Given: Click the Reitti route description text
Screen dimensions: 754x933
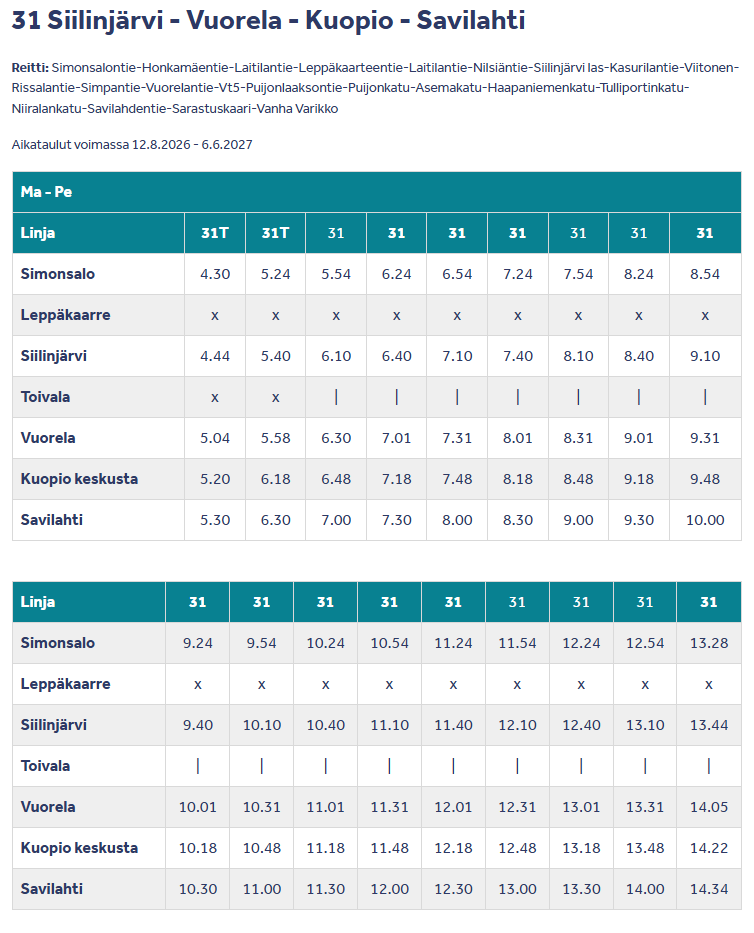Looking at the screenshot, I should [x=376, y=88].
